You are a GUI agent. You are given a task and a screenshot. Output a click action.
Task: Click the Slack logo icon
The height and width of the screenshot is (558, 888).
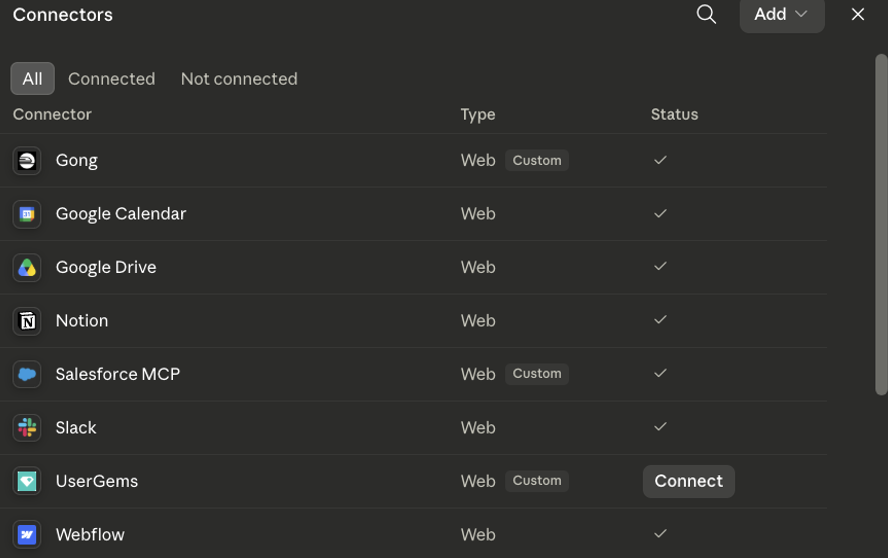pos(27,428)
